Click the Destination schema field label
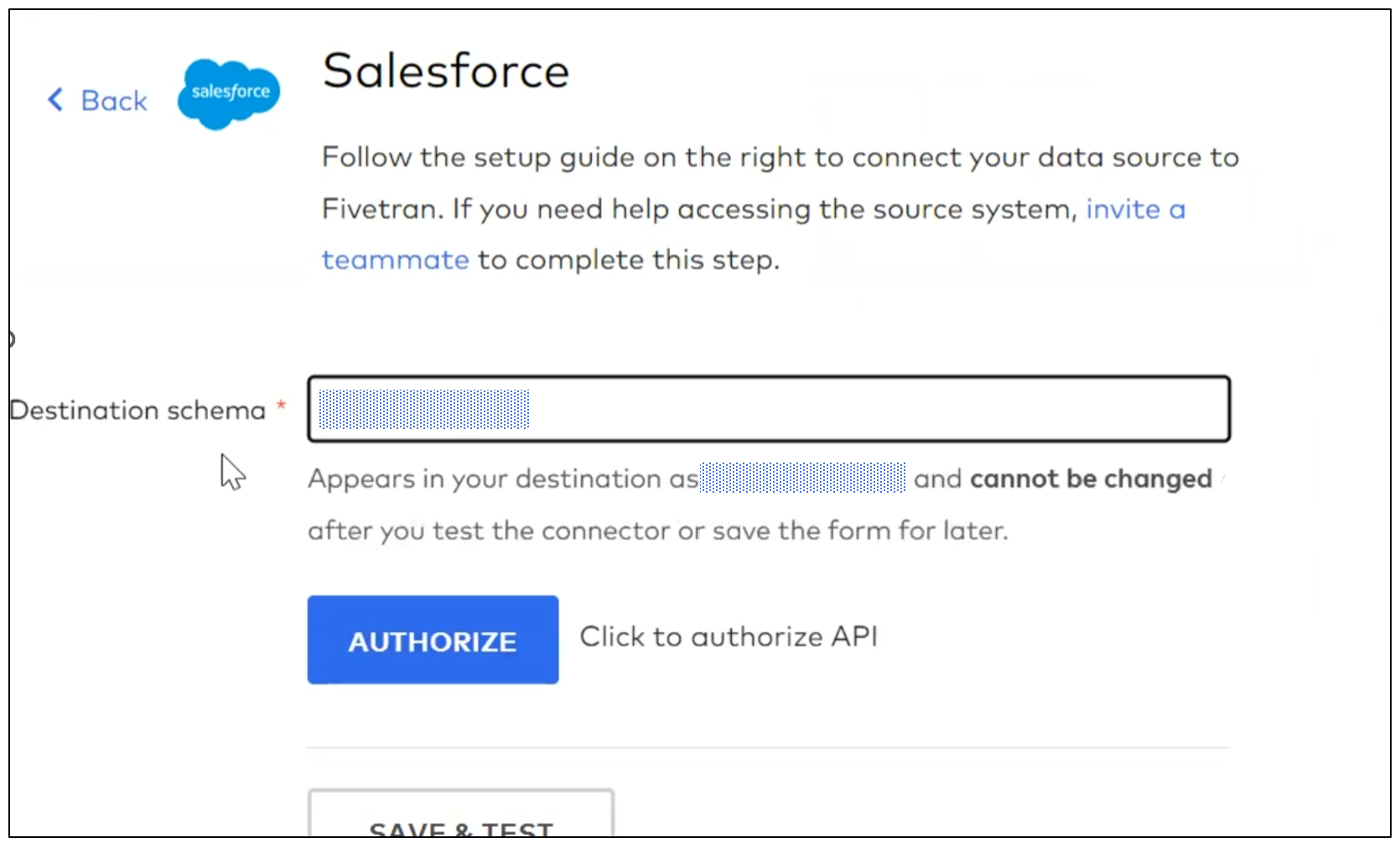Screen dimensions: 1400x843 (x=137, y=410)
